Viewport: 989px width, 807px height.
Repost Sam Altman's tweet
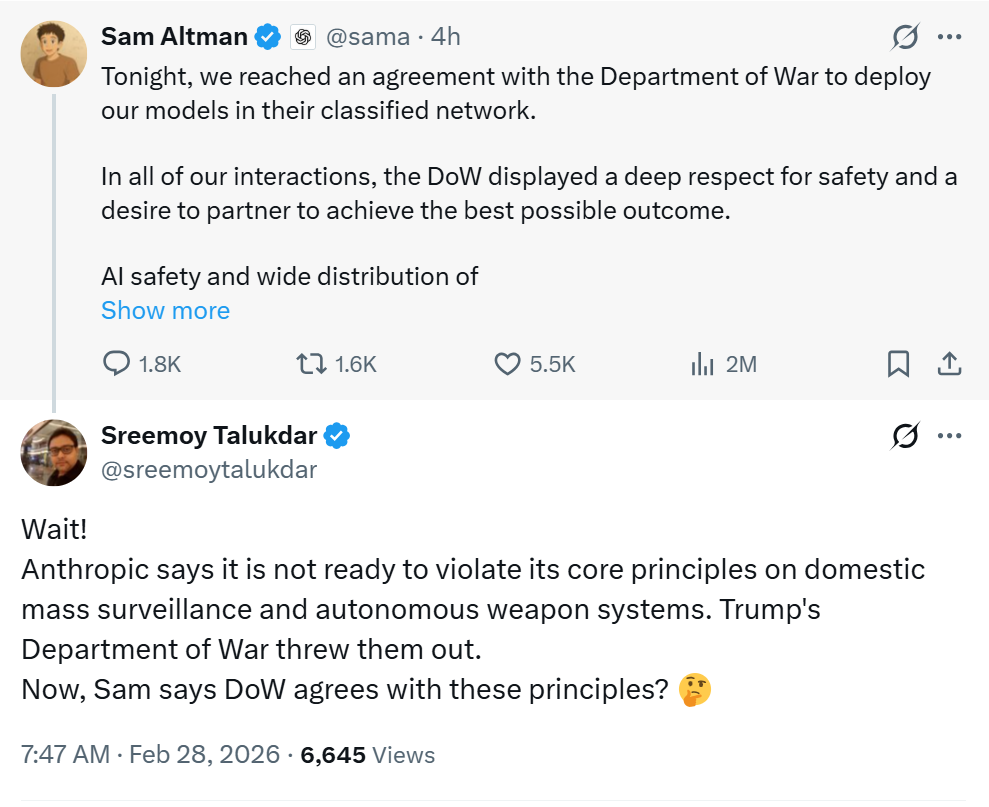click(311, 364)
